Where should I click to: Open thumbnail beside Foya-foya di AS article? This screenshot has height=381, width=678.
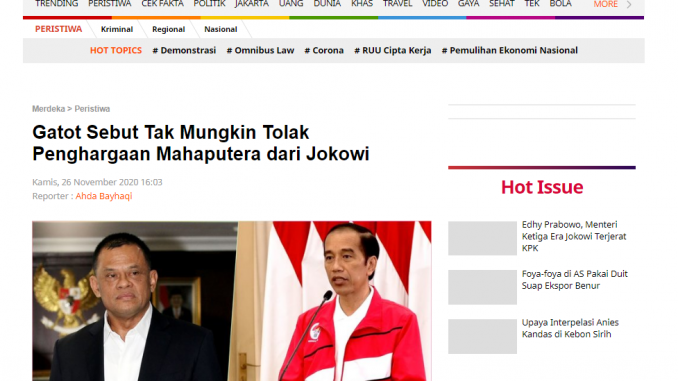[x=482, y=287]
